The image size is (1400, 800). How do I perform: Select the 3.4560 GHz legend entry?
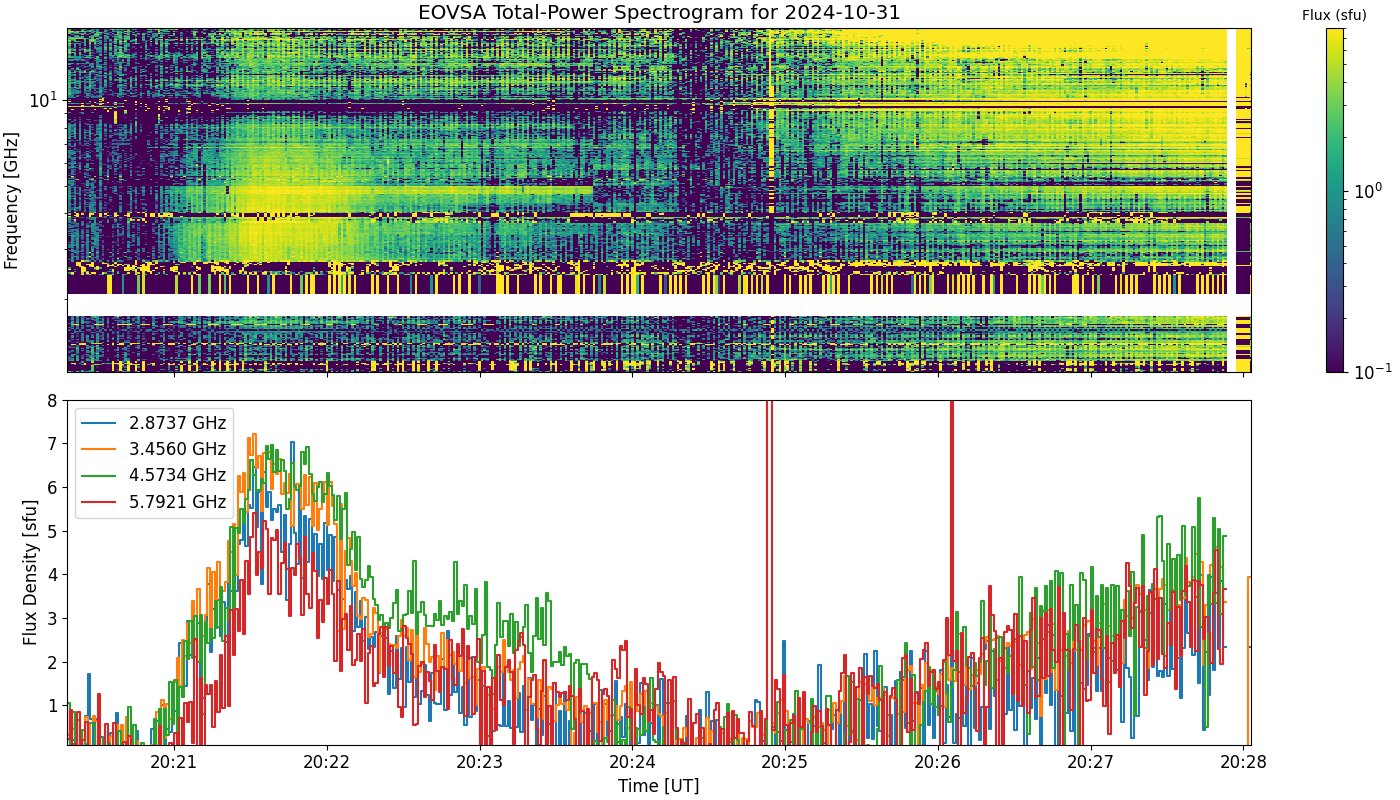pyautogui.click(x=156, y=449)
